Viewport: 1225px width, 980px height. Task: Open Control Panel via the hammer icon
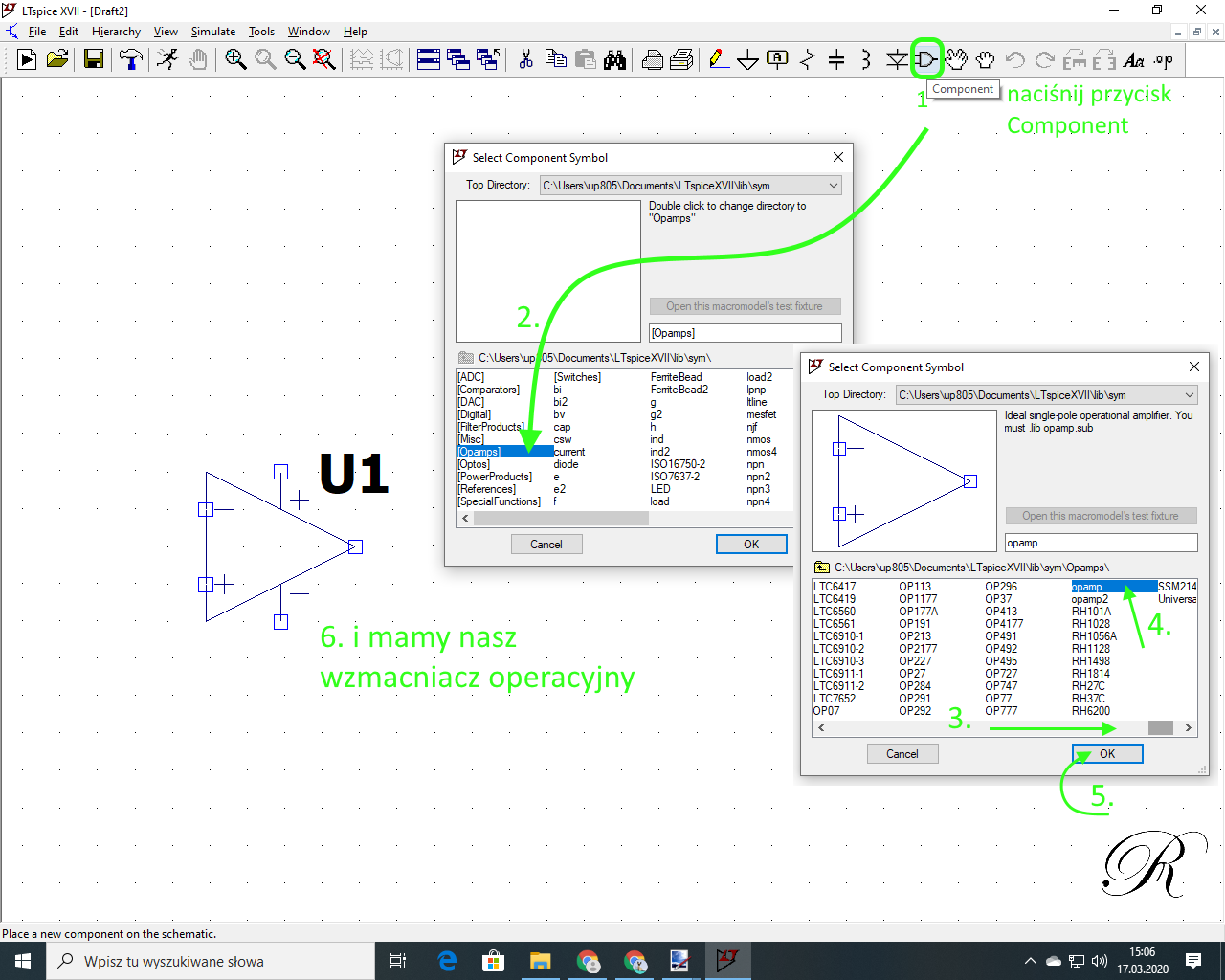pyautogui.click(x=130, y=59)
